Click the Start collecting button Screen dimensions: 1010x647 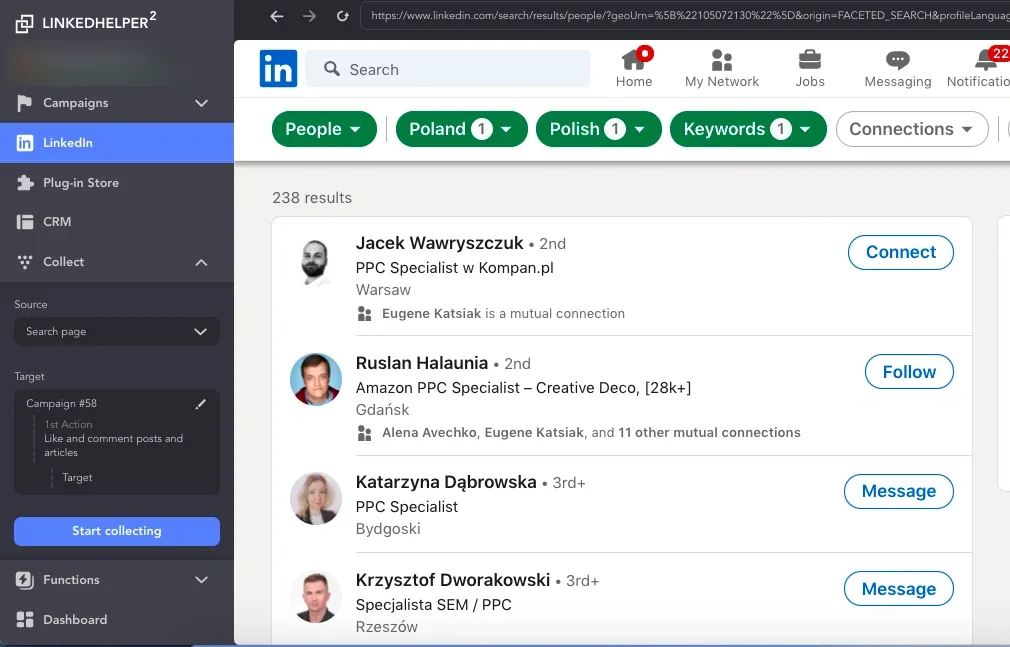117,532
